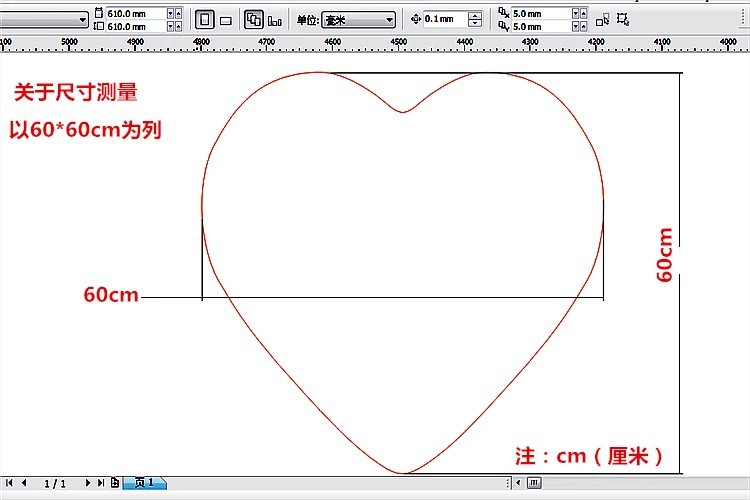750x500 pixels.
Task: Go to the last page
Action: pos(100,483)
